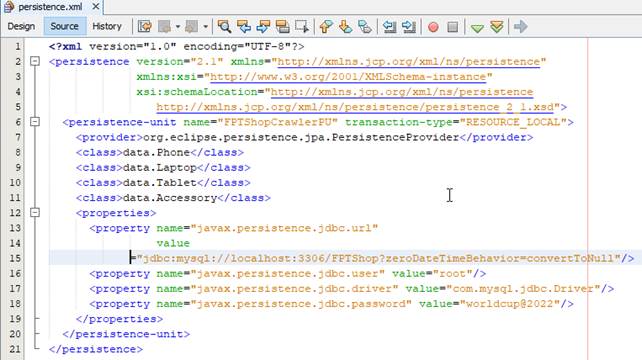Image resolution: width=642 pixels, height=360 pixels.
Task: Click on data.Phone class entry
Action: coord(156,152)
